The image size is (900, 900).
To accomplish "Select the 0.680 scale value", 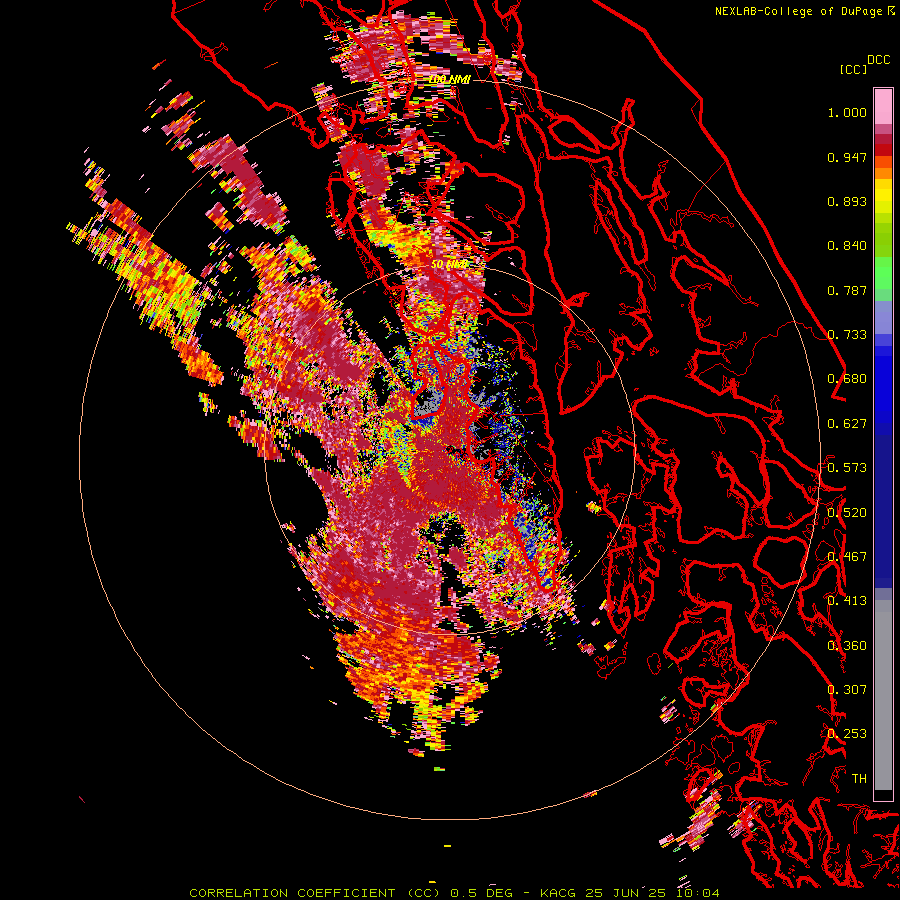I will tap(847, 379).
